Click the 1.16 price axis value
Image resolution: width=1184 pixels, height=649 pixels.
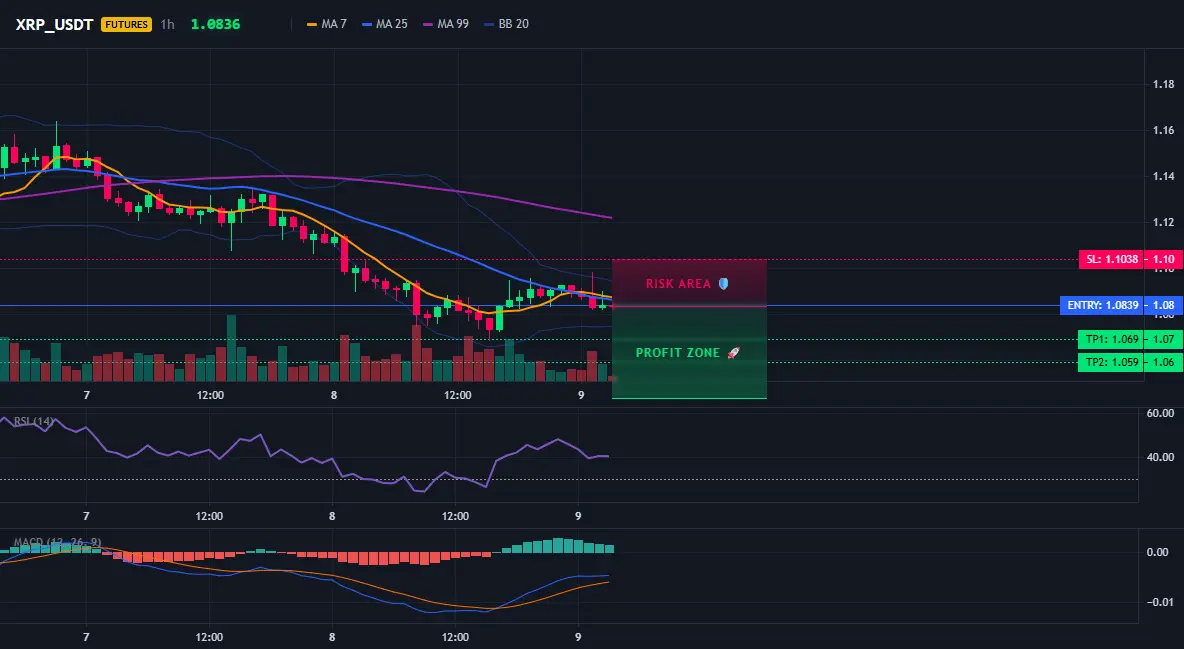[x=1164, y=130]
